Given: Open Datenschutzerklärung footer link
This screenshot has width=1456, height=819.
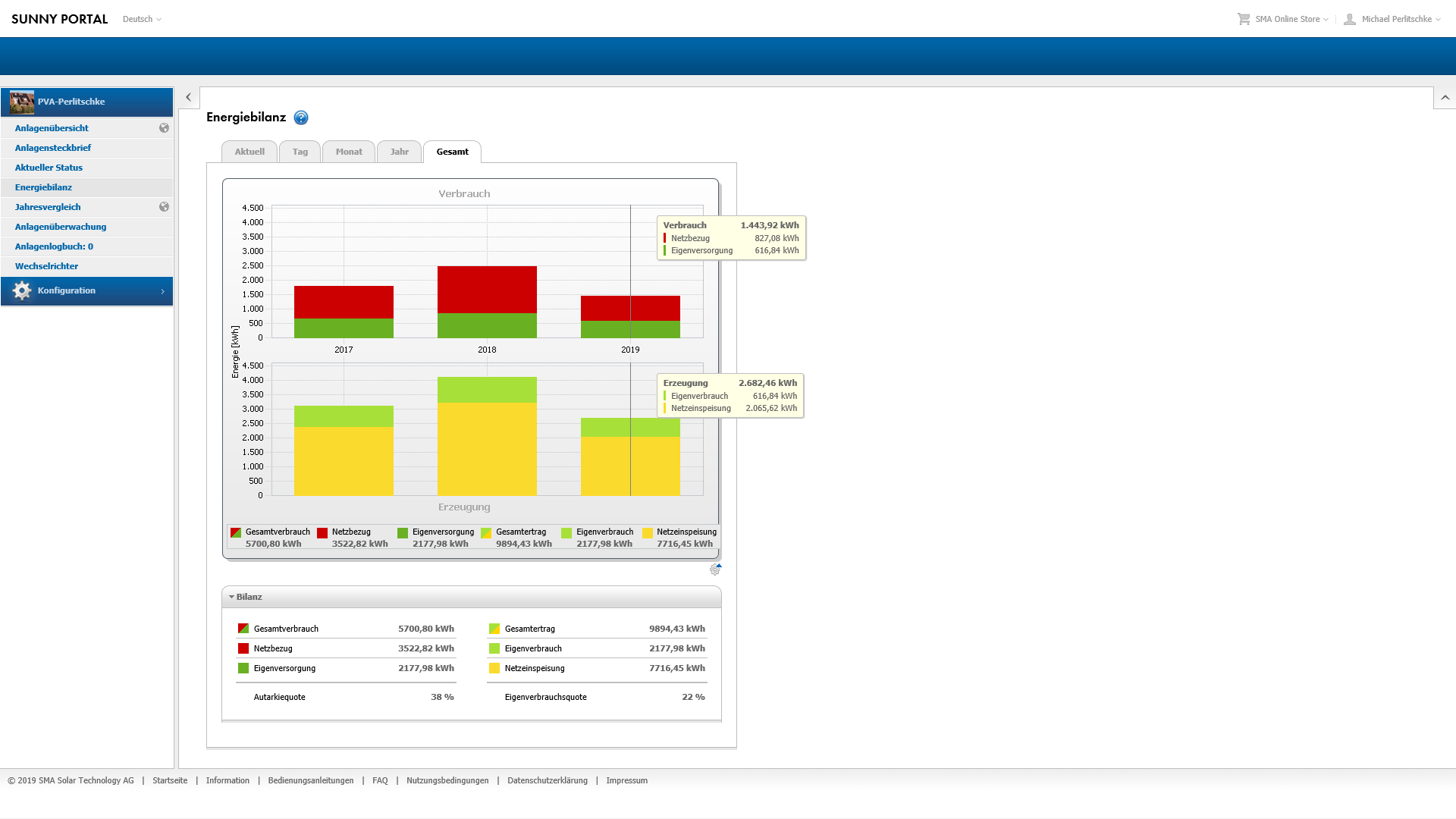Looking at the screenshot, I should coord(547,780).
